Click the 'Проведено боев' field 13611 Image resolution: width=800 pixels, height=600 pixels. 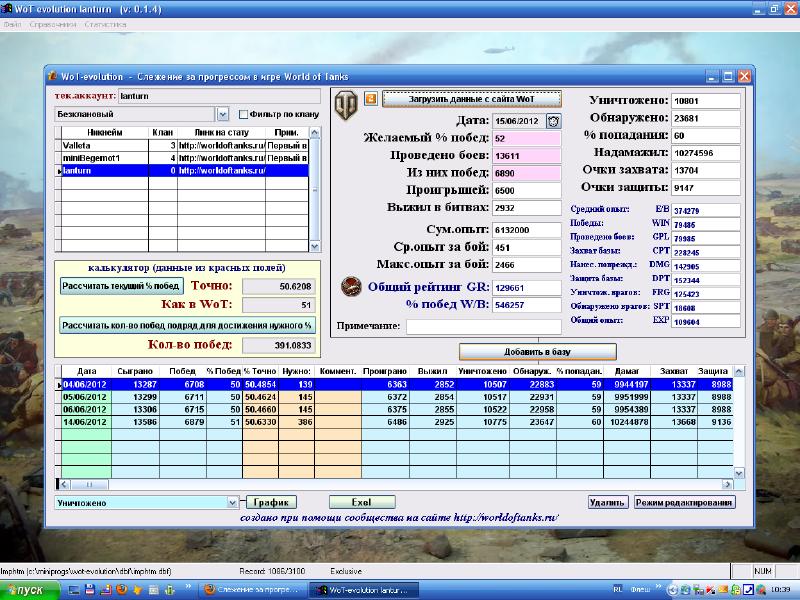click(527, 156)
